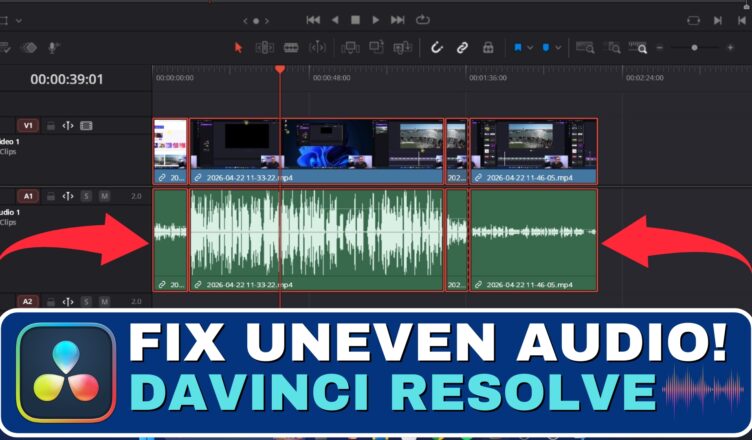Click the diamond keyframe icon in toolbar
Image resolution: width=752 pixels, height=440 pixels.
[30, 48]
